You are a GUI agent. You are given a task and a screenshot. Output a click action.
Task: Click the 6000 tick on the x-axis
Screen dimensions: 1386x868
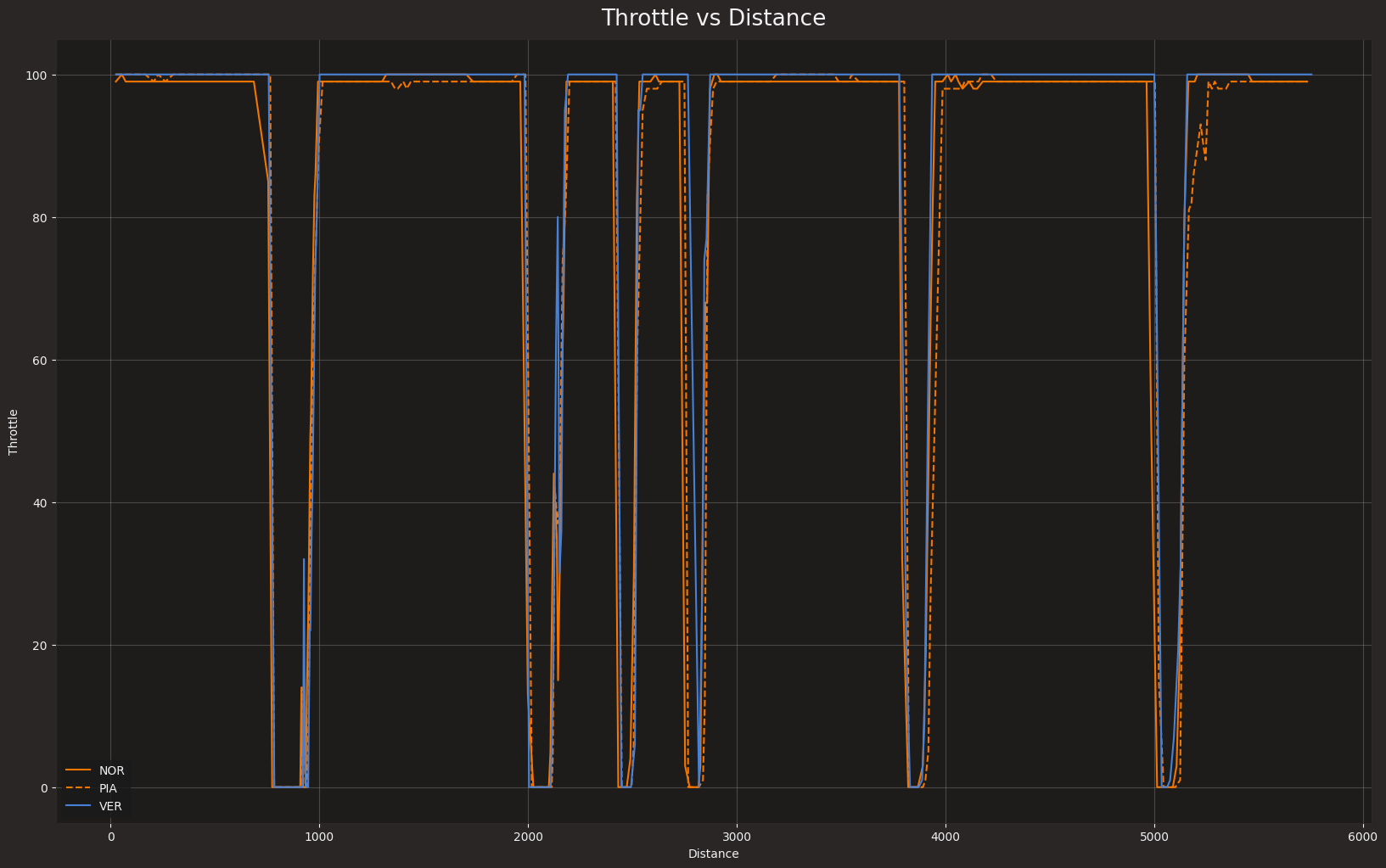pyautogui.click(x=1363, y=836)
